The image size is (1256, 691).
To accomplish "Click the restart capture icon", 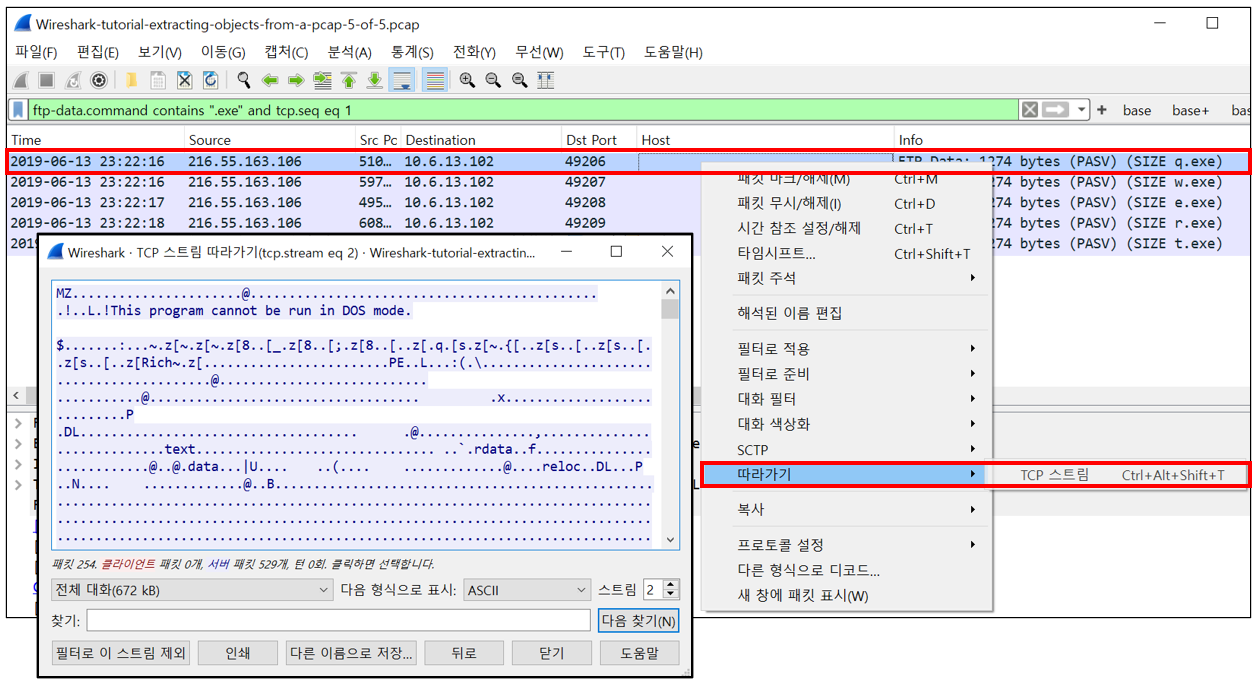I will pyautogui.click(x=73, y=80).
